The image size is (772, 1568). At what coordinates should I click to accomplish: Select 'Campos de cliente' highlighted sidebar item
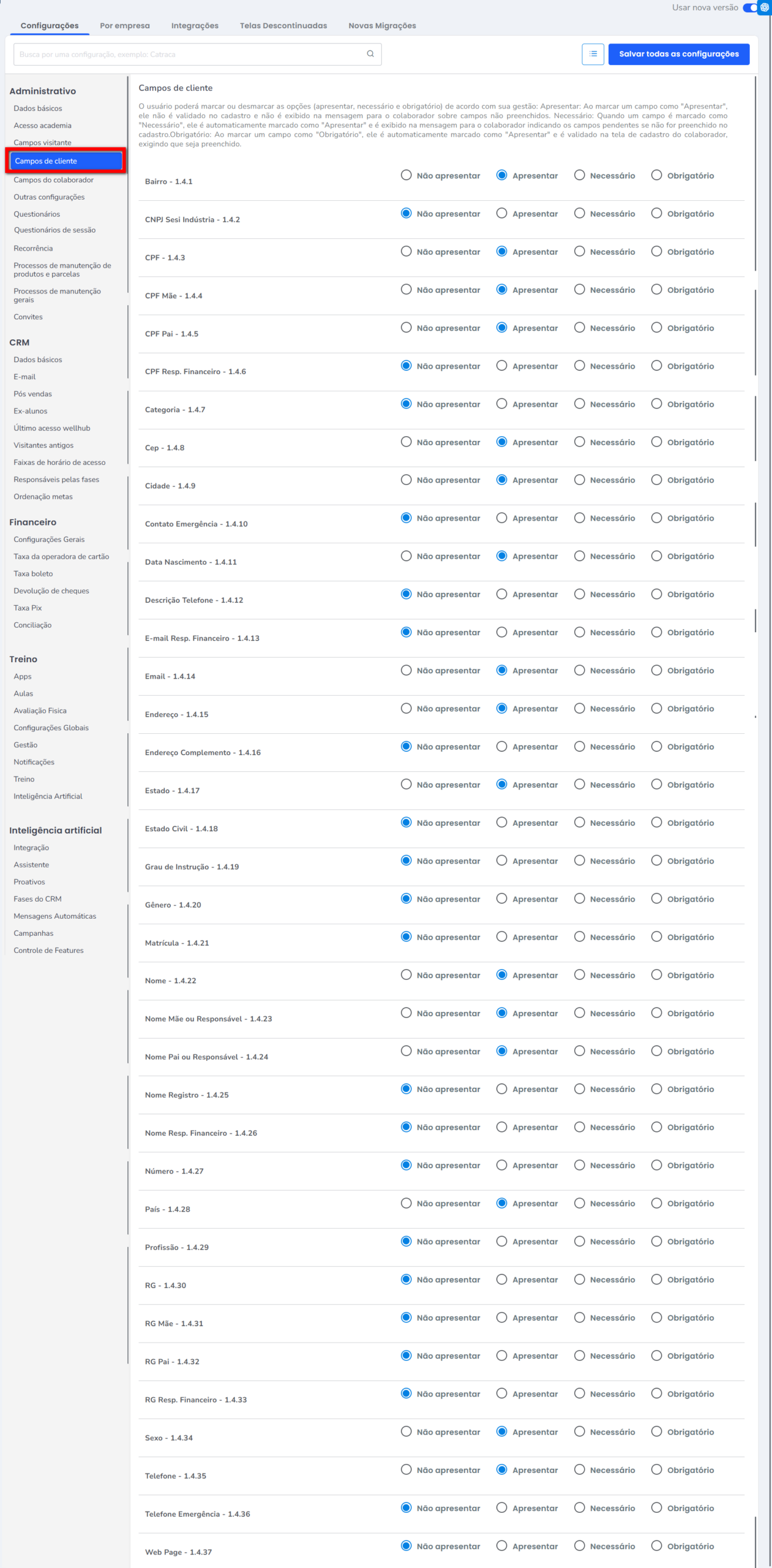click(x=65, y=161)
